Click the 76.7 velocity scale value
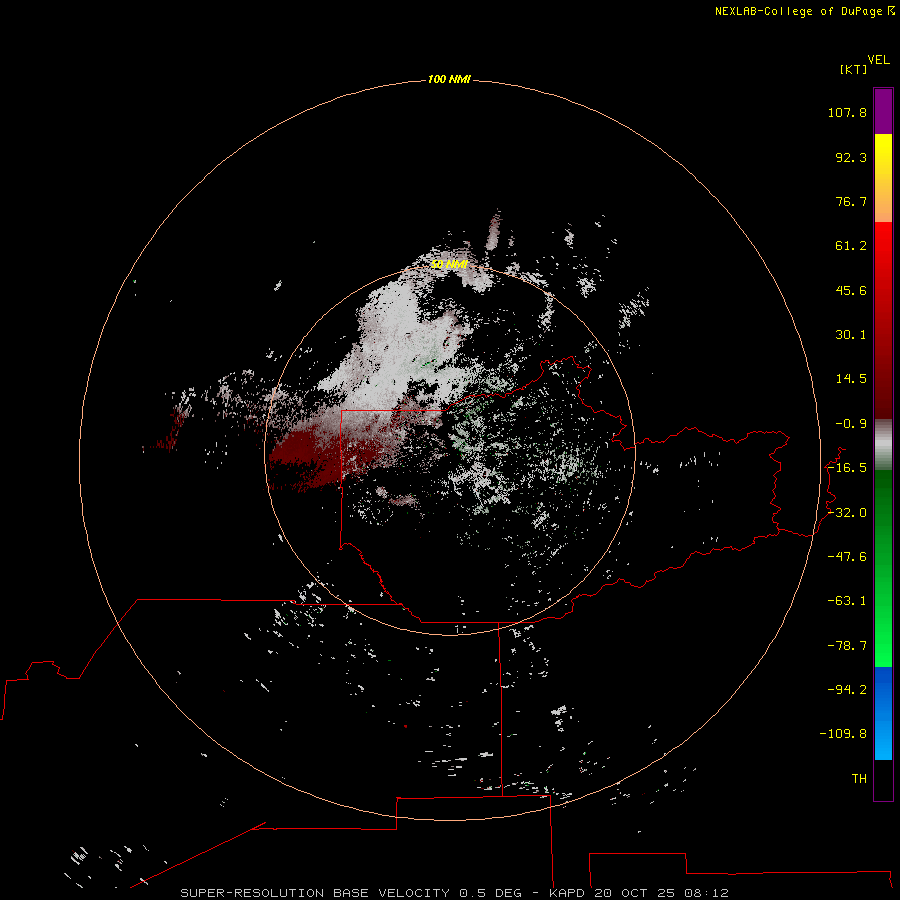 point(851,201)
